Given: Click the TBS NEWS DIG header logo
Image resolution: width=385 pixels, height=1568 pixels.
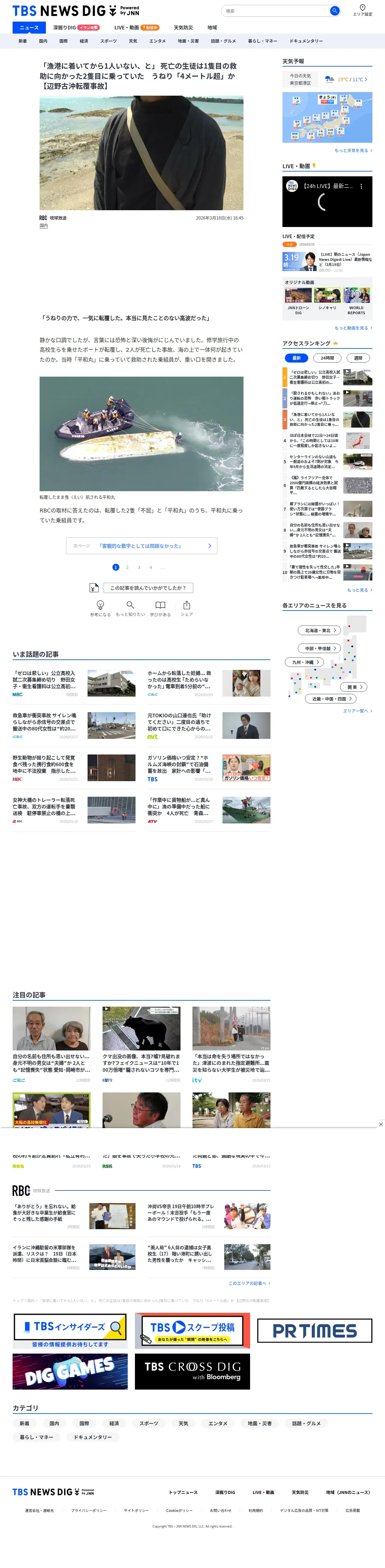Looking at the screenshot, I should (x=76, y=11).
